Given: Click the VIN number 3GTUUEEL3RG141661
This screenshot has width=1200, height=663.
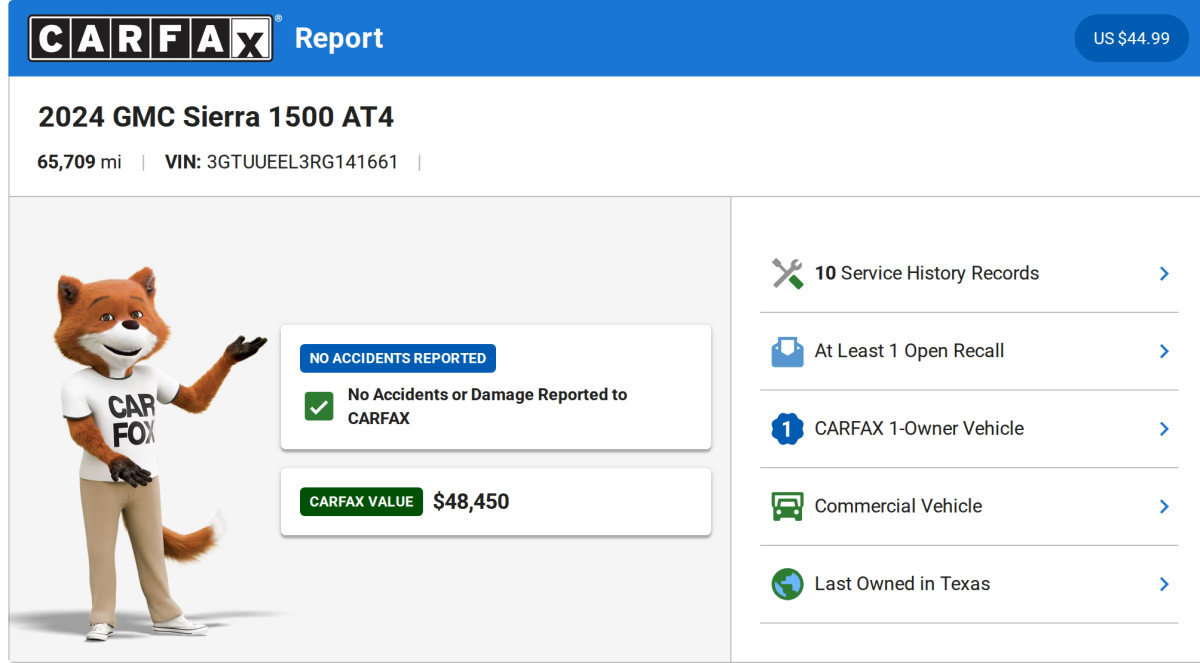Looking at the screenshot, I should (x=302, y=162).
